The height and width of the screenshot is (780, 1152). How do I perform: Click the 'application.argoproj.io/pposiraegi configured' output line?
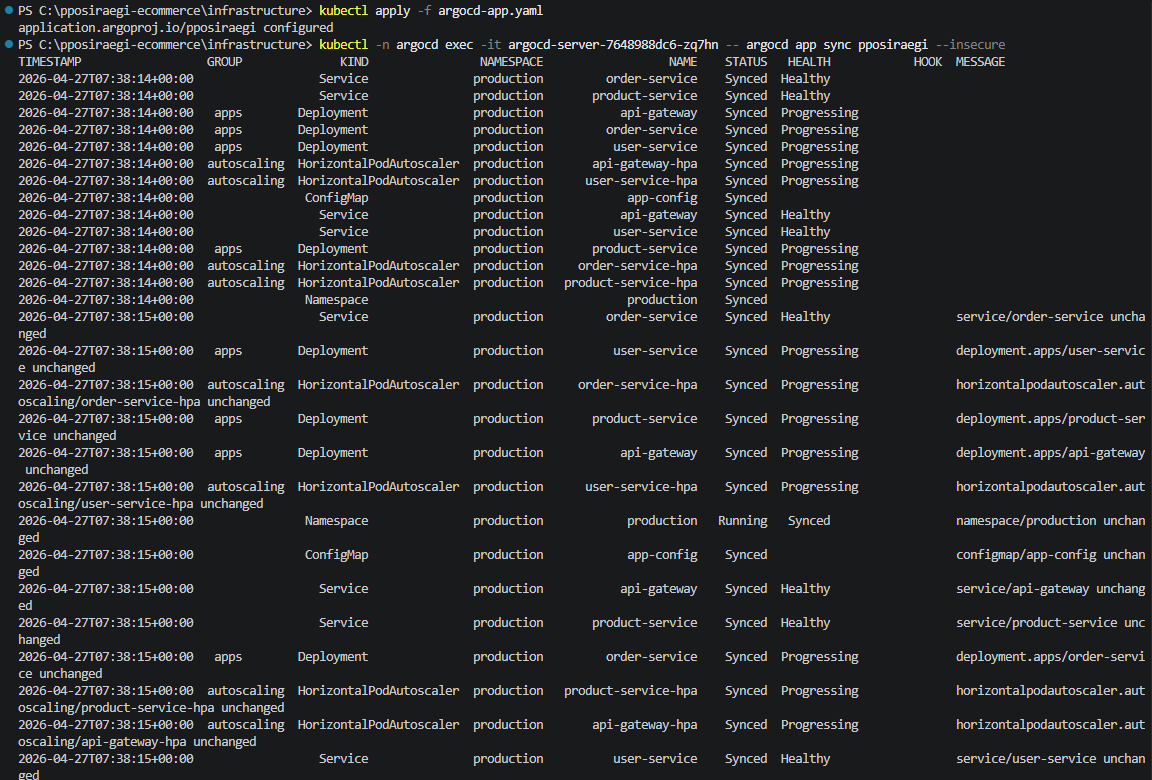point(176,28)
